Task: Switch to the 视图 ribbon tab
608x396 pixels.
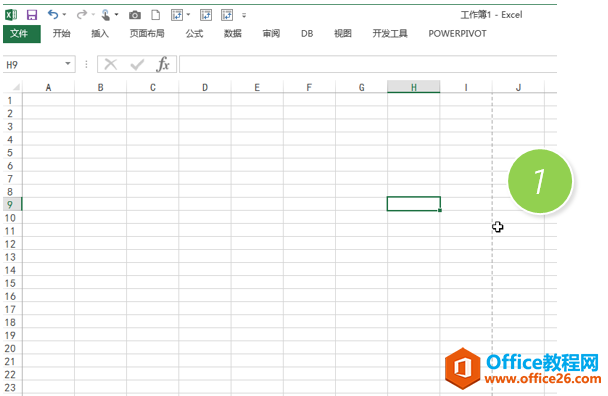Action: tap(343, 34)
